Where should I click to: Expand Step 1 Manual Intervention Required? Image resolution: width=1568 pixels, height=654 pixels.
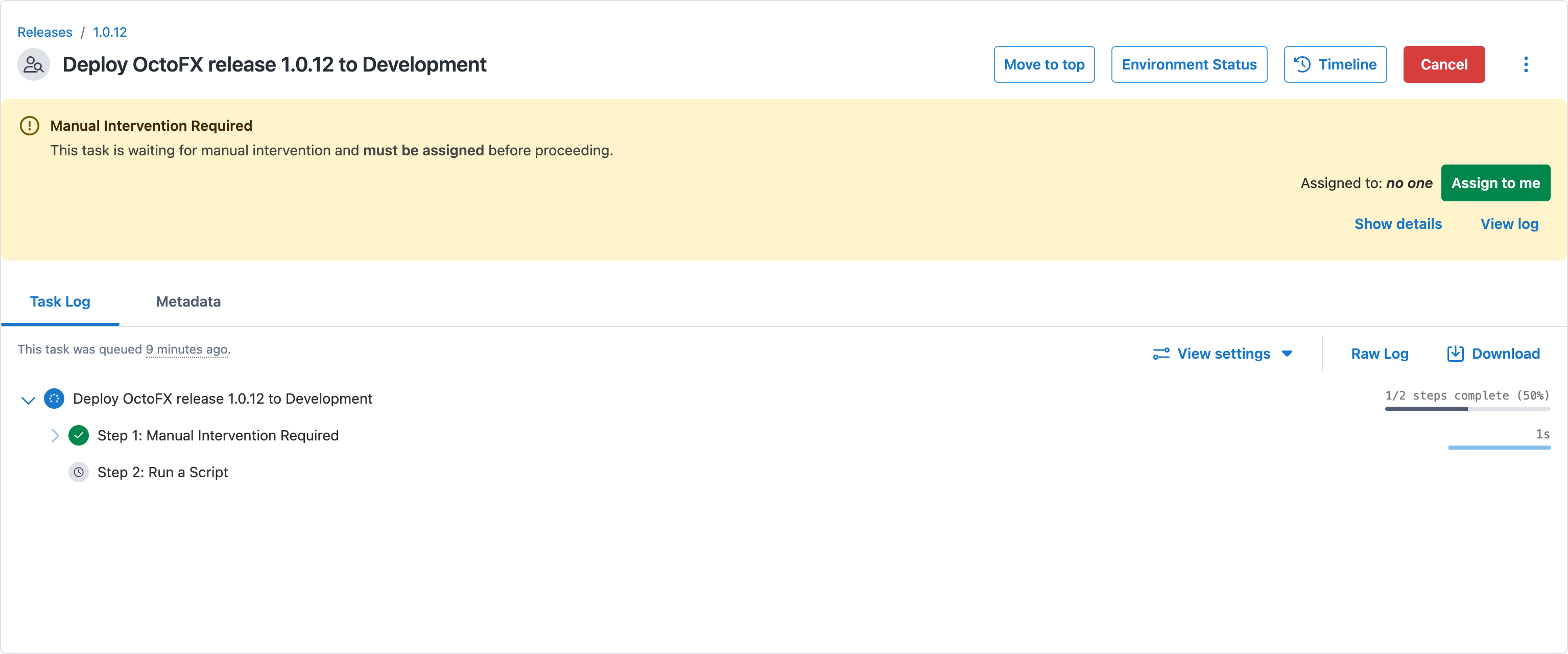55,435
